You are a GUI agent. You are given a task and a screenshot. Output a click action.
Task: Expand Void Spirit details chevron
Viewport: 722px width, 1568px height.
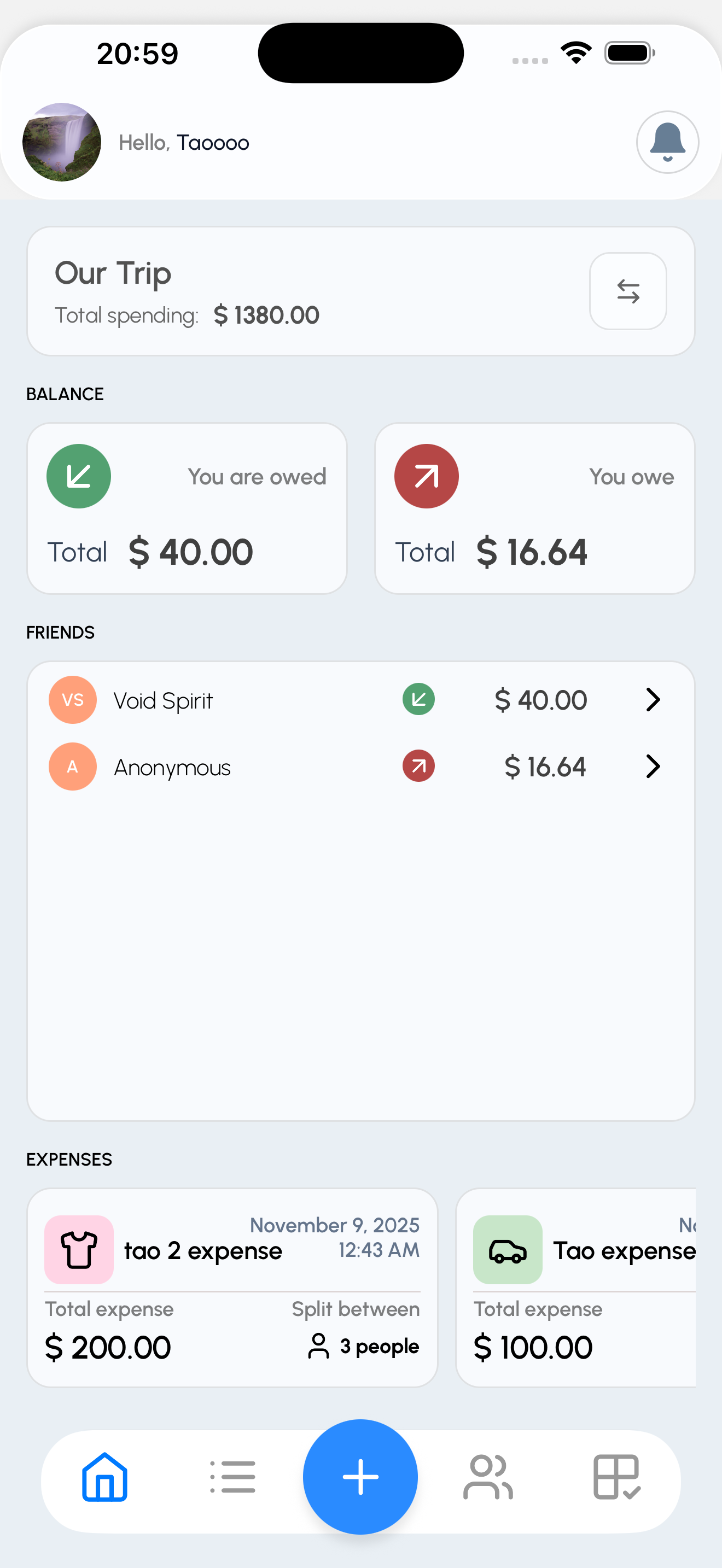click(x=653, y=700)
